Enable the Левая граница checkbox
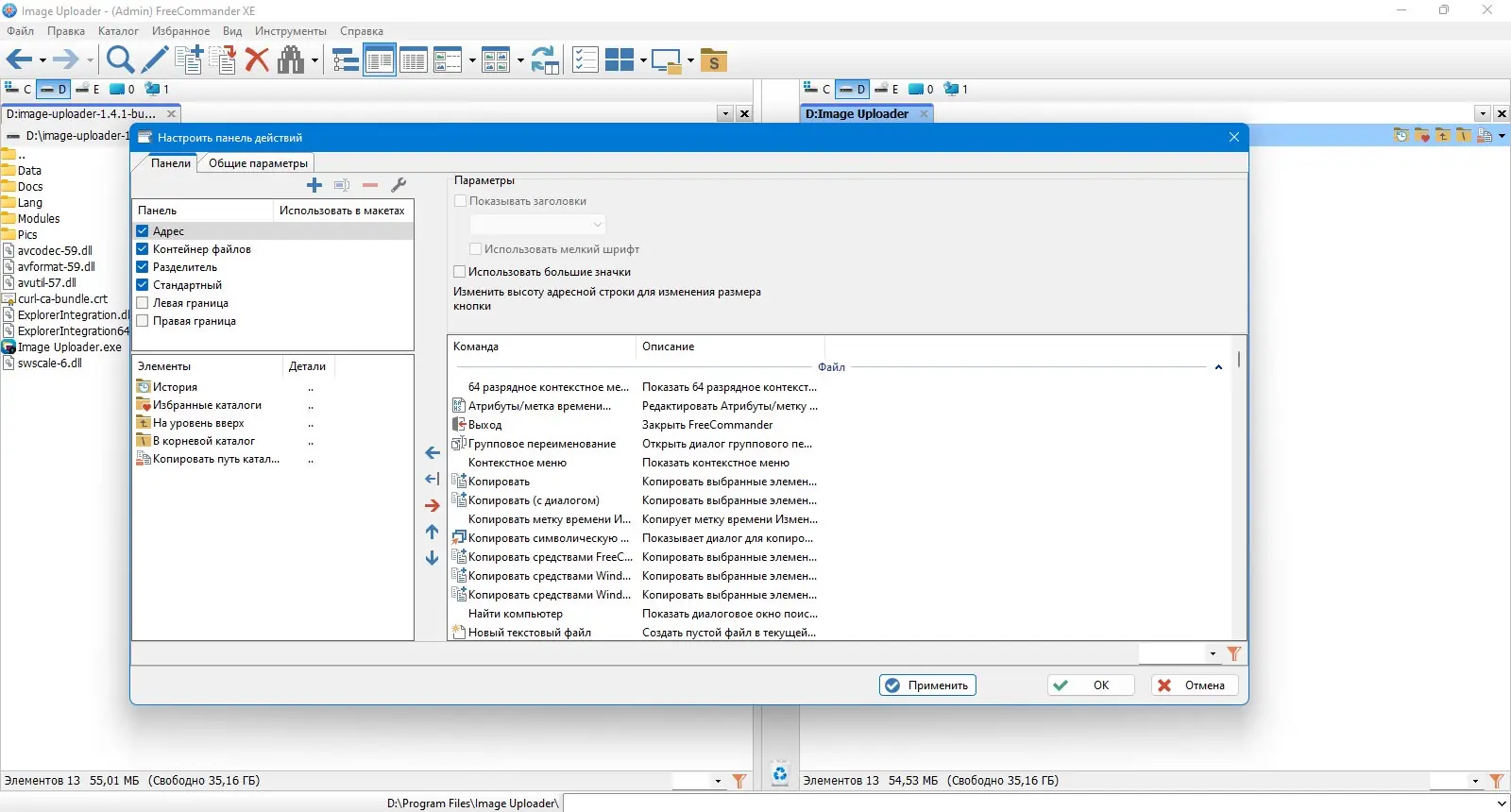The height and width of the screenshot is (812, 1511). [143, 303]
